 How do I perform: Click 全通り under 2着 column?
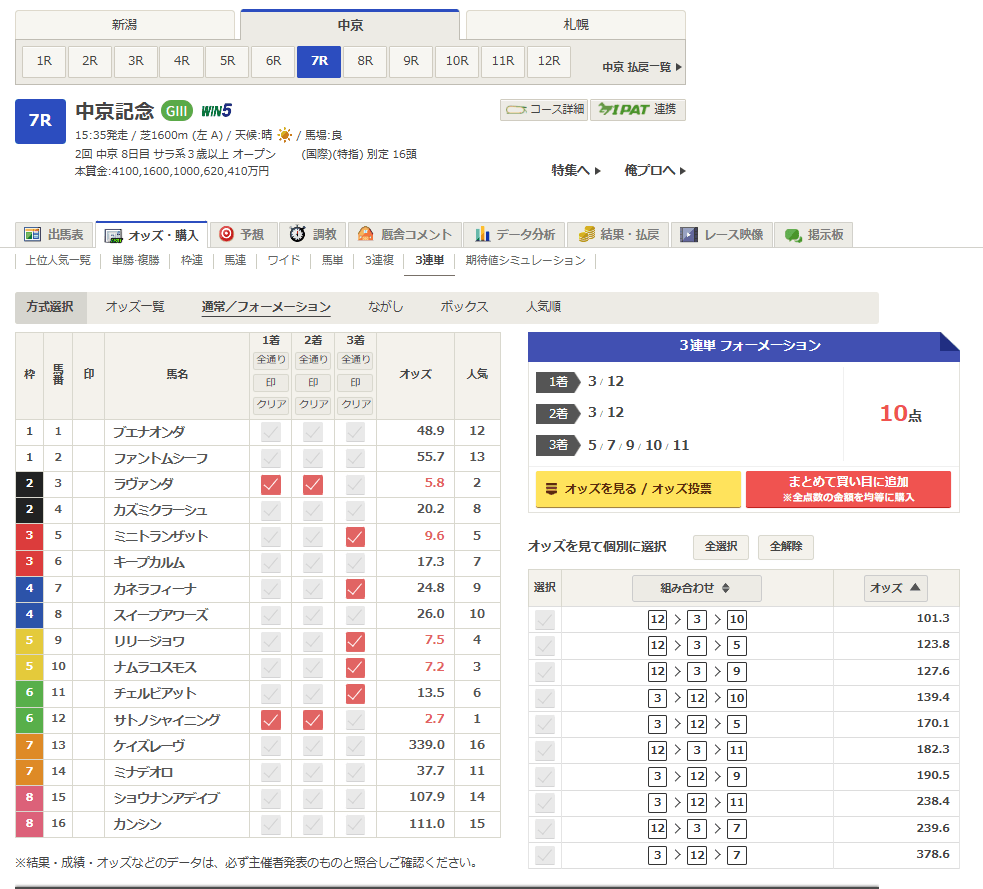point(313,360)
